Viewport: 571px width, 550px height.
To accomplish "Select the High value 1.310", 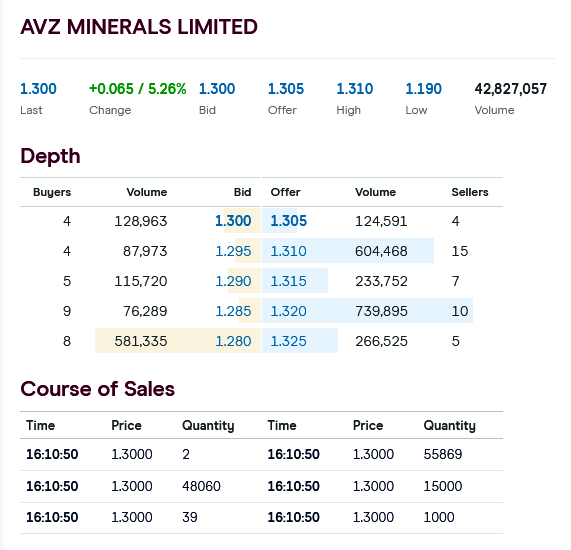I will coord(355,89).
